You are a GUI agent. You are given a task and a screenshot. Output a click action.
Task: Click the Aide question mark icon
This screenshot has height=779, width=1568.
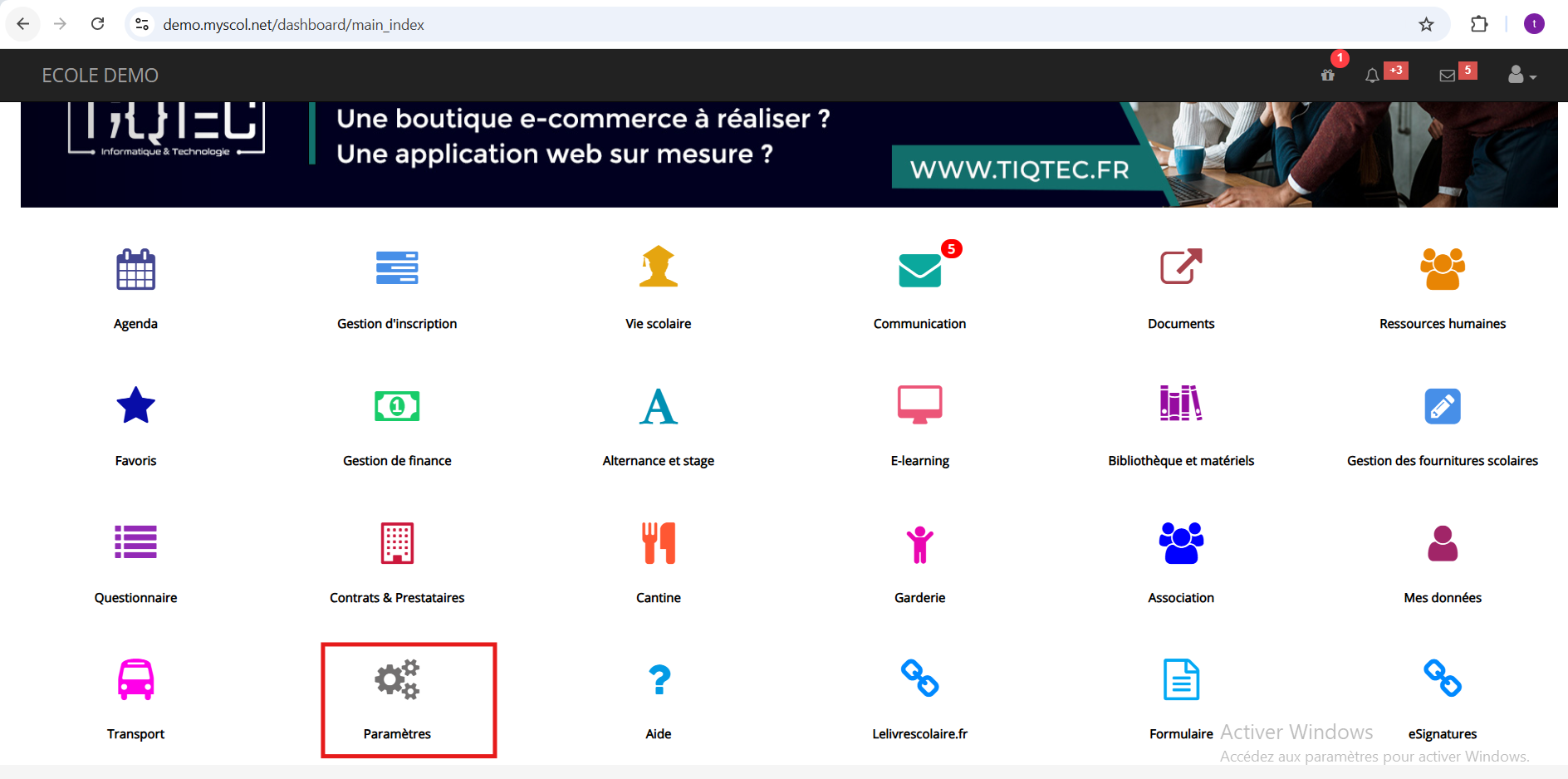pyautogui.click(x=659, y=679)
